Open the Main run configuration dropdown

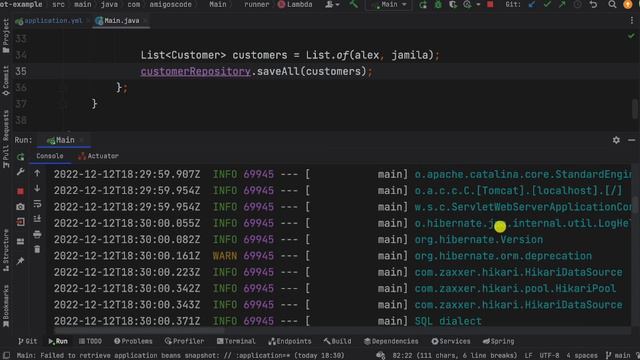tap(389, 4)
